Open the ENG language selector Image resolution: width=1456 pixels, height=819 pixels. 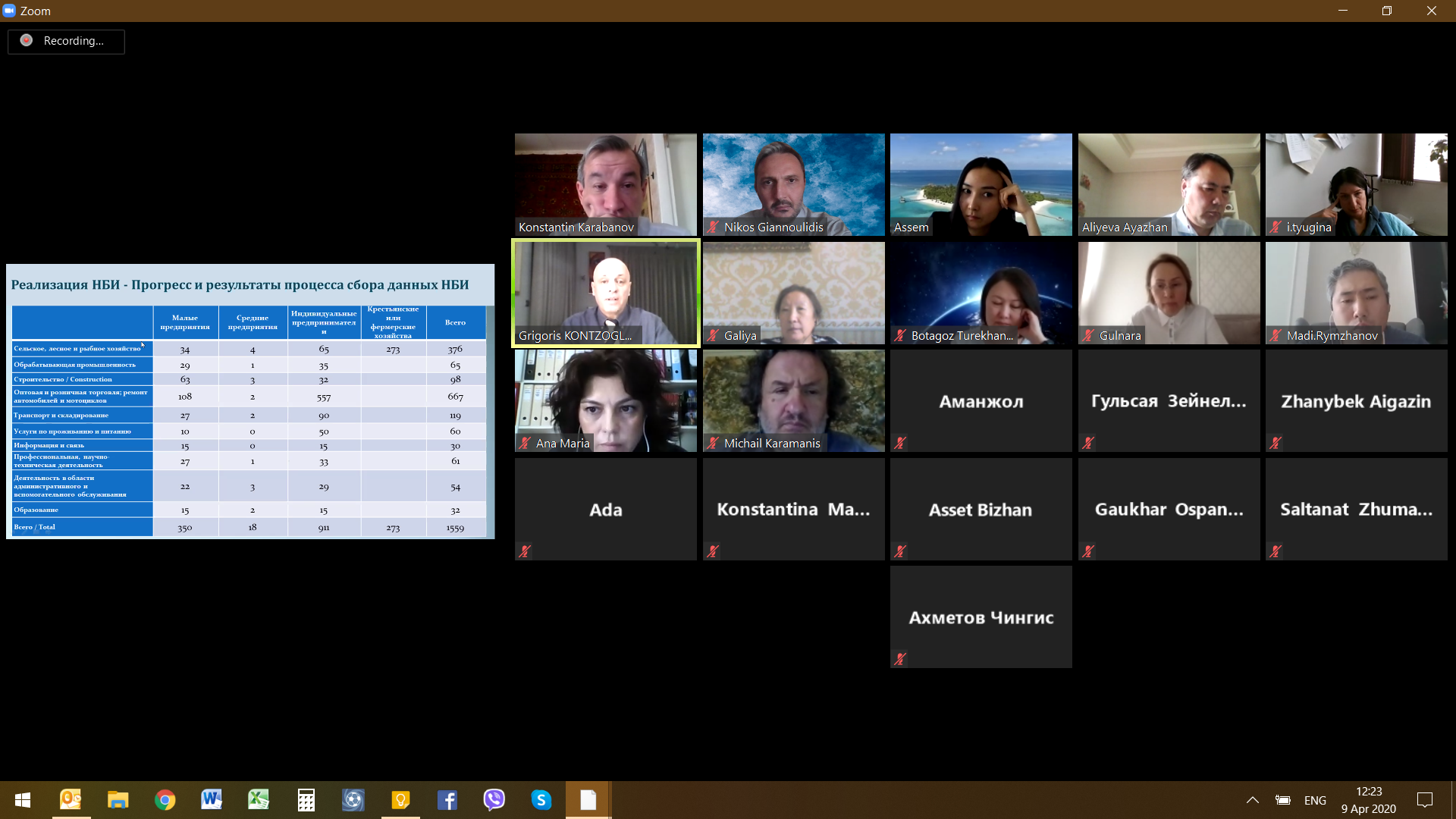click(1315, 800)
